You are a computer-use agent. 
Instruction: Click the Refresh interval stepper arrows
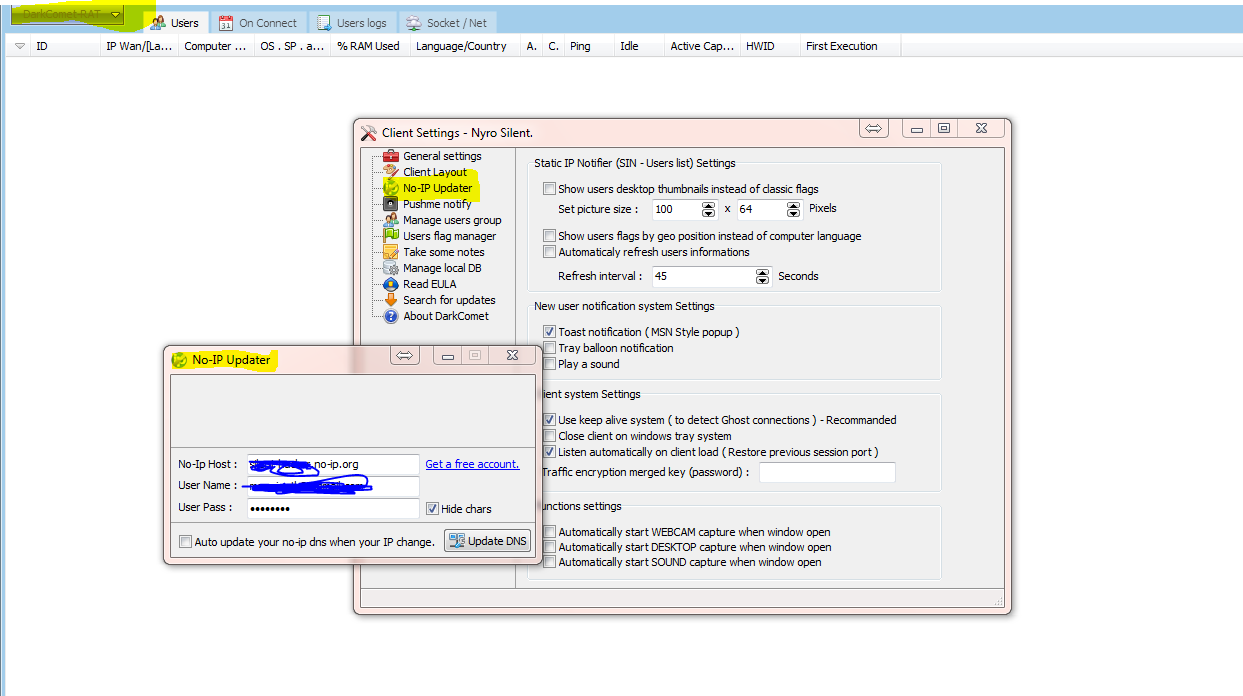pos(763,276)
